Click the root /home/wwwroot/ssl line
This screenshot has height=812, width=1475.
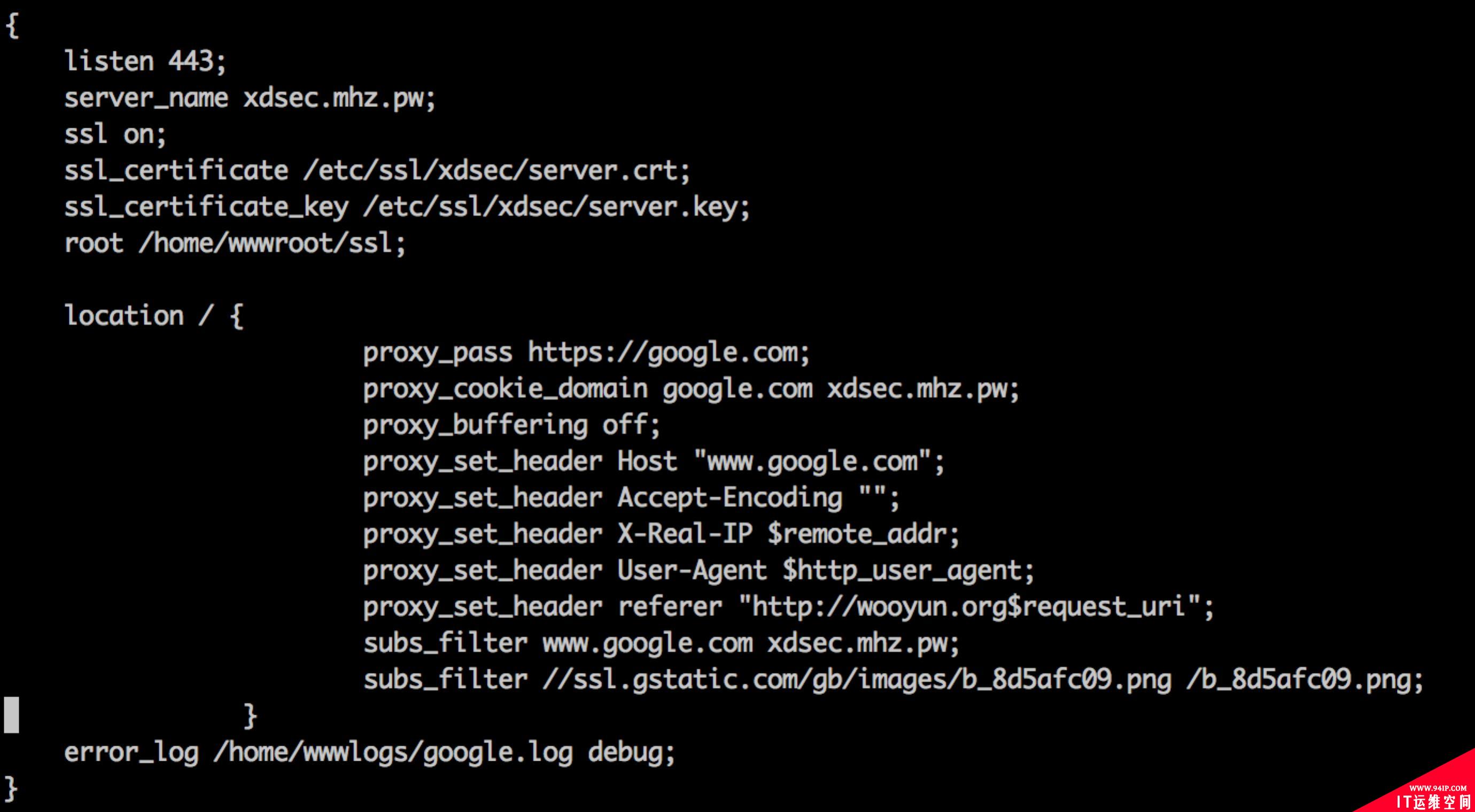tap(235, 243)
